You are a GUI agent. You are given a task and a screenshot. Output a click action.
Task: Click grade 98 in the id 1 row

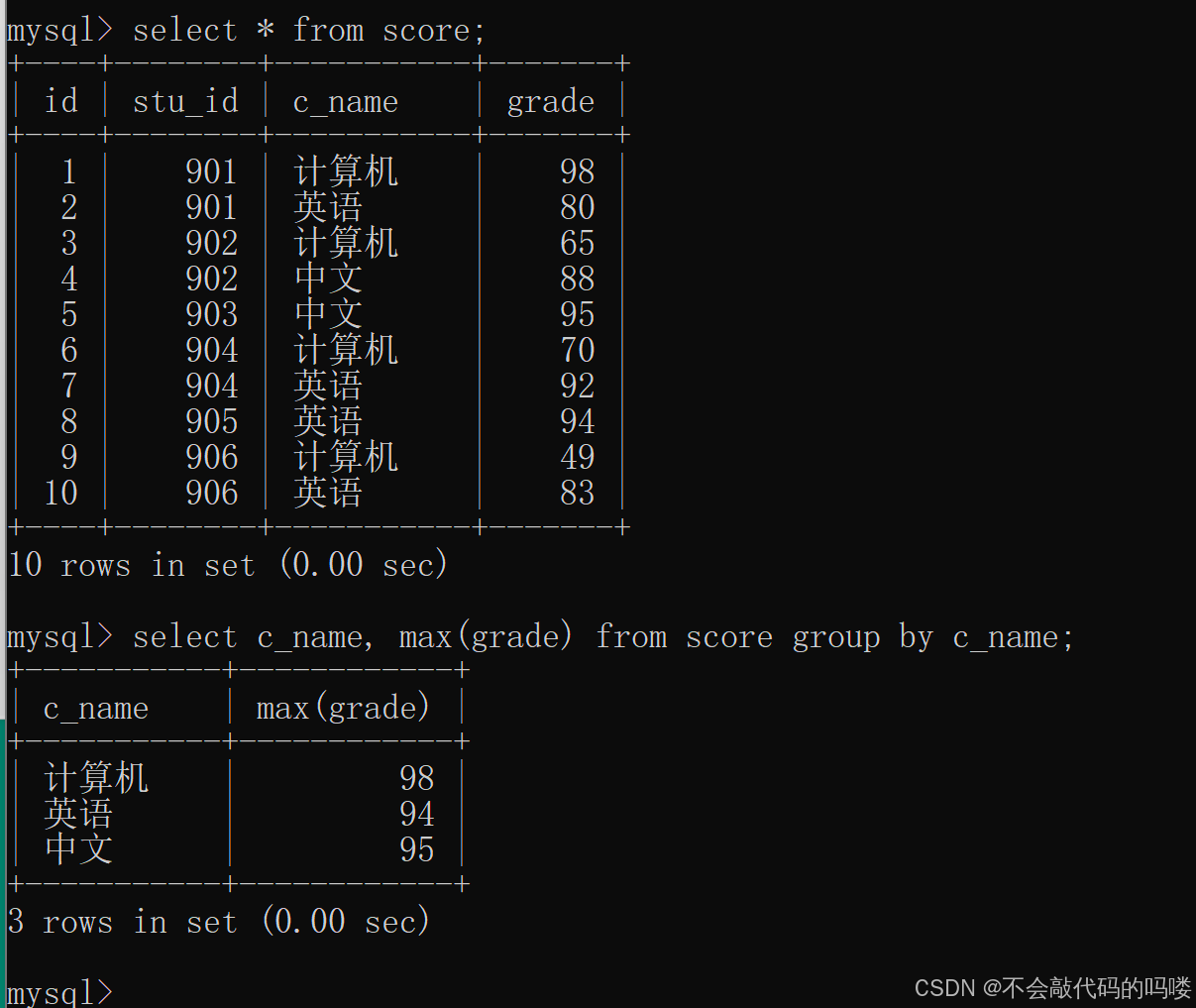(577, 171)
